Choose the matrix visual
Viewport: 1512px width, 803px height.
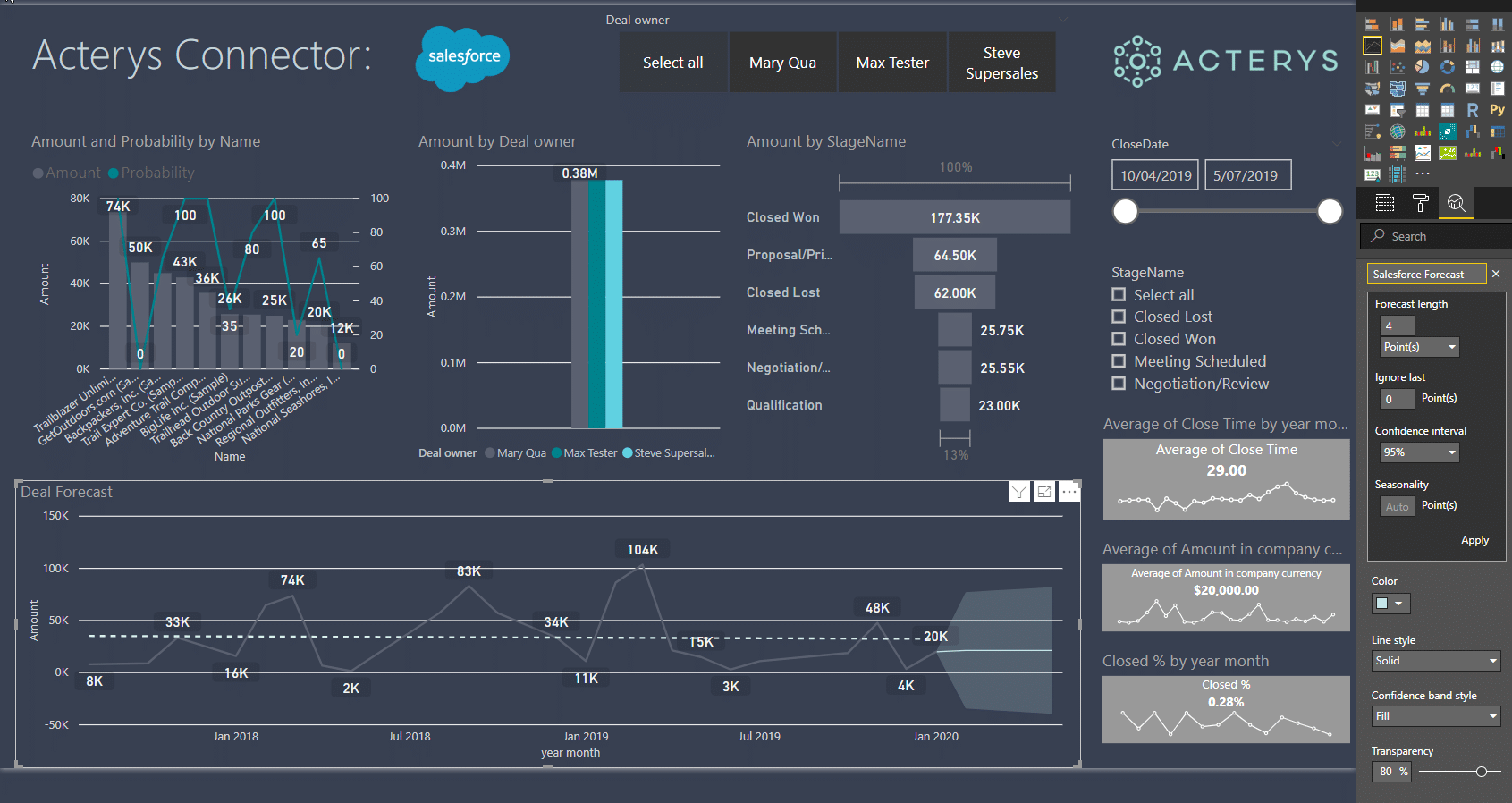point(1448,110)
